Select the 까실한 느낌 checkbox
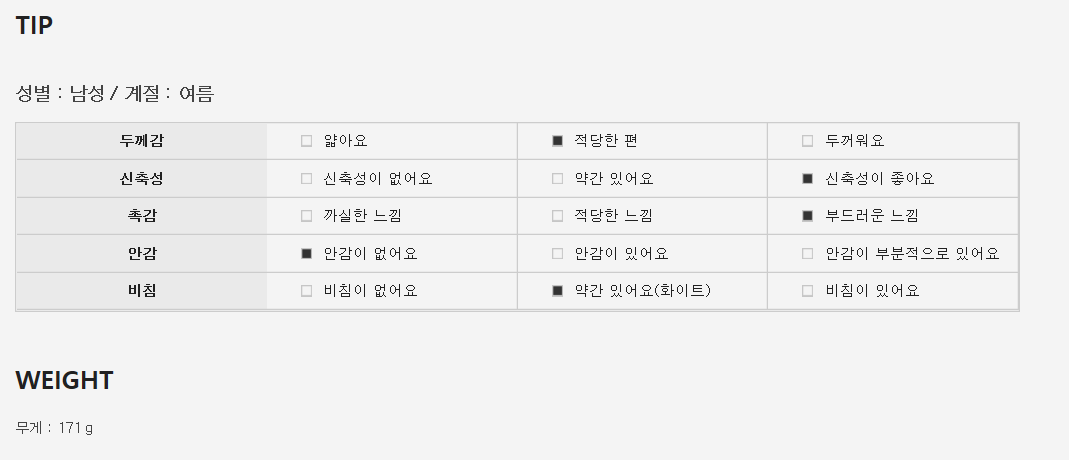 pyautogui.click(x=307, y=216)
